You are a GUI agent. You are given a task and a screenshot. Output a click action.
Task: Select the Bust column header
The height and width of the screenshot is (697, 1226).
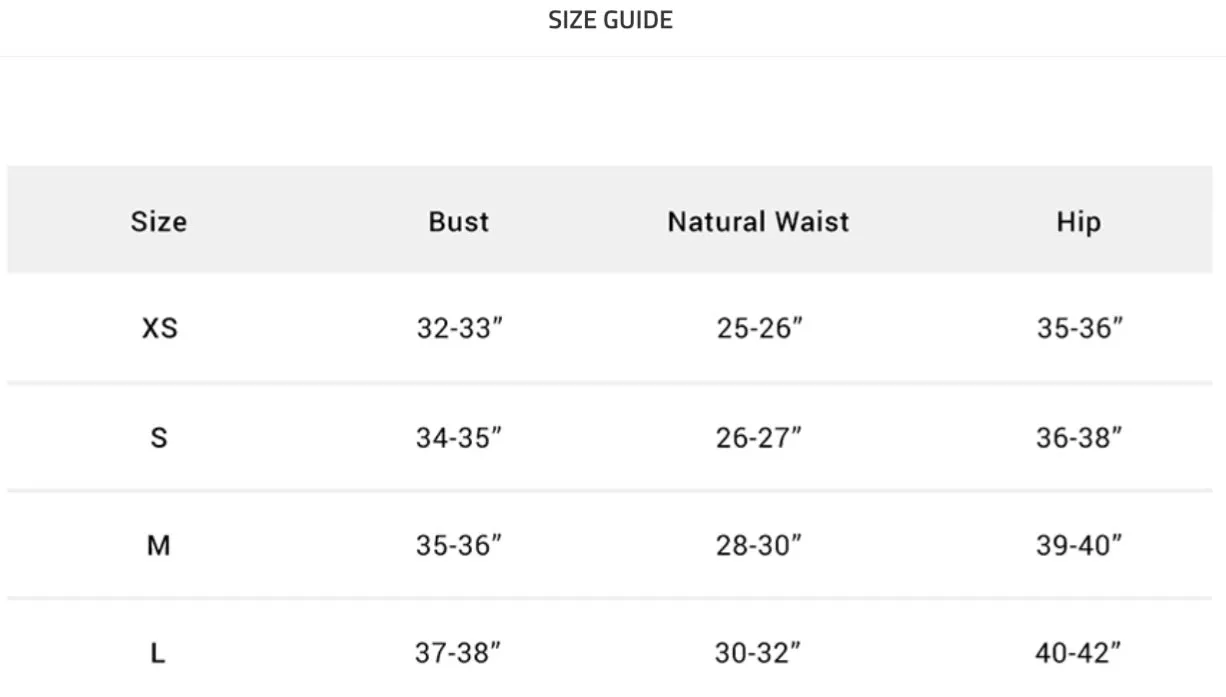tap(458, 221)
